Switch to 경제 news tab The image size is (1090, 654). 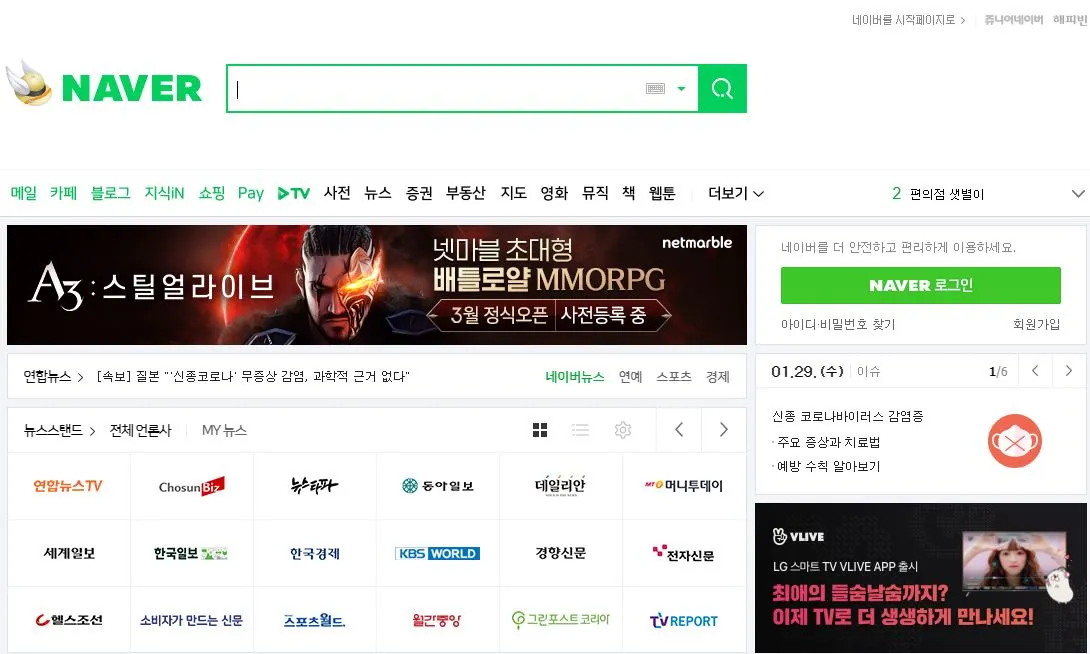(717, 377)
